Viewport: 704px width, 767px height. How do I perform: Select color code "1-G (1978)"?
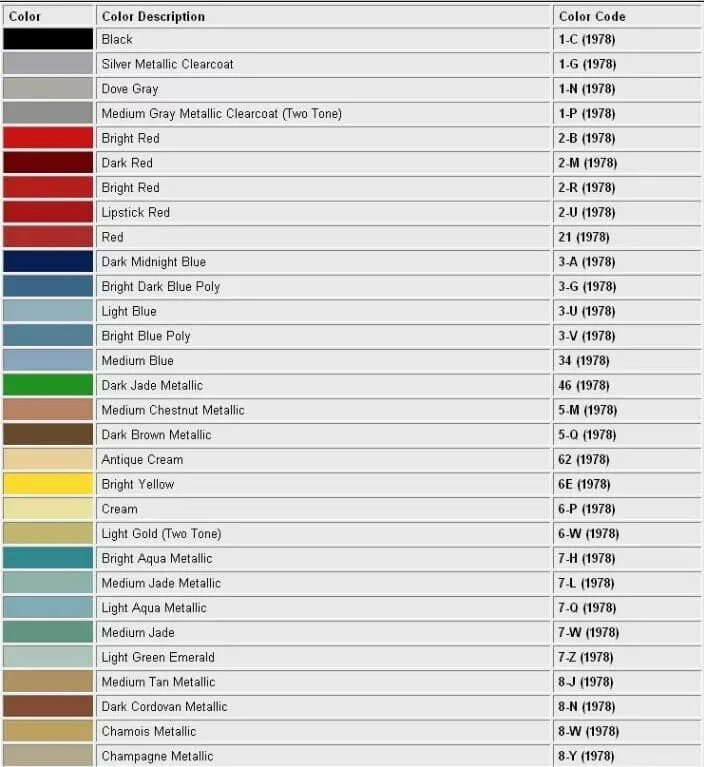pyautogui.click(x=587, y=64)
